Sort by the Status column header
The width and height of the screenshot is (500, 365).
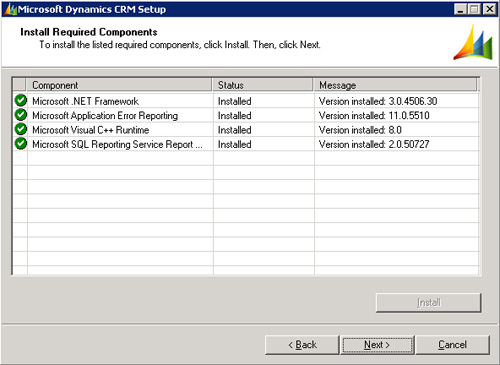pos(263,85)
